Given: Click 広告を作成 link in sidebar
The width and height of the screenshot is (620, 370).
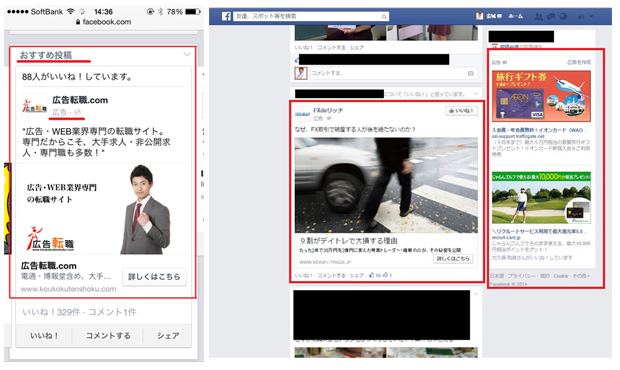Looking at the screenshot, I should (x=579, y=62).
